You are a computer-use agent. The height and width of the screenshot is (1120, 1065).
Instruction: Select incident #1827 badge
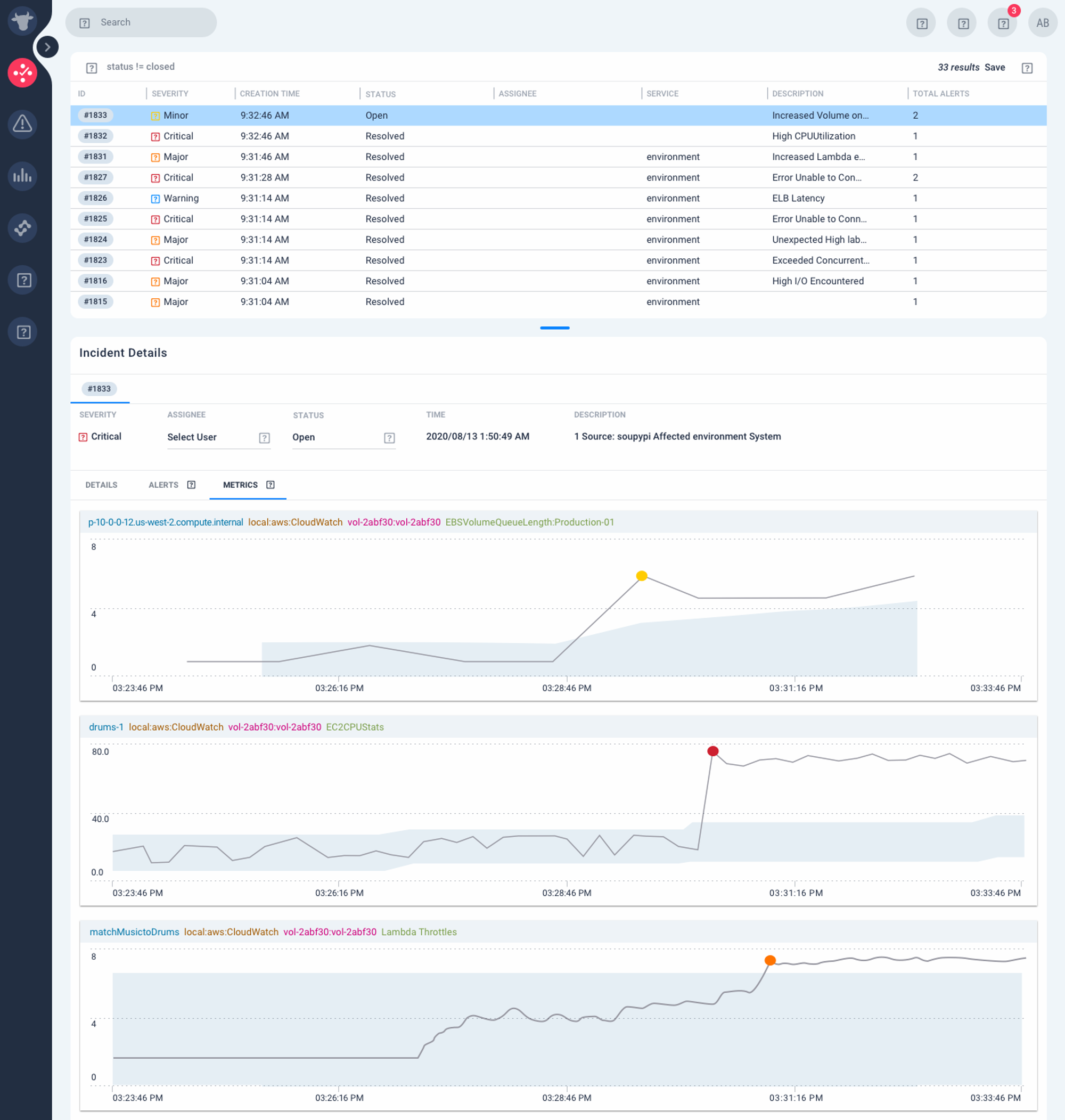95,177
